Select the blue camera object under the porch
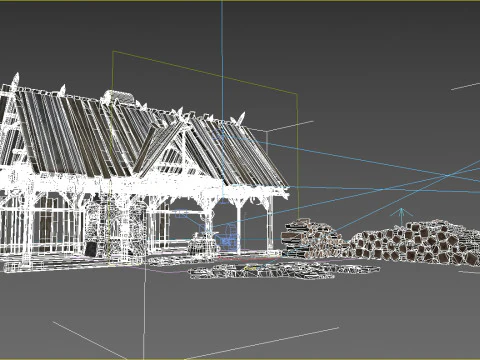 pos(228,238)
